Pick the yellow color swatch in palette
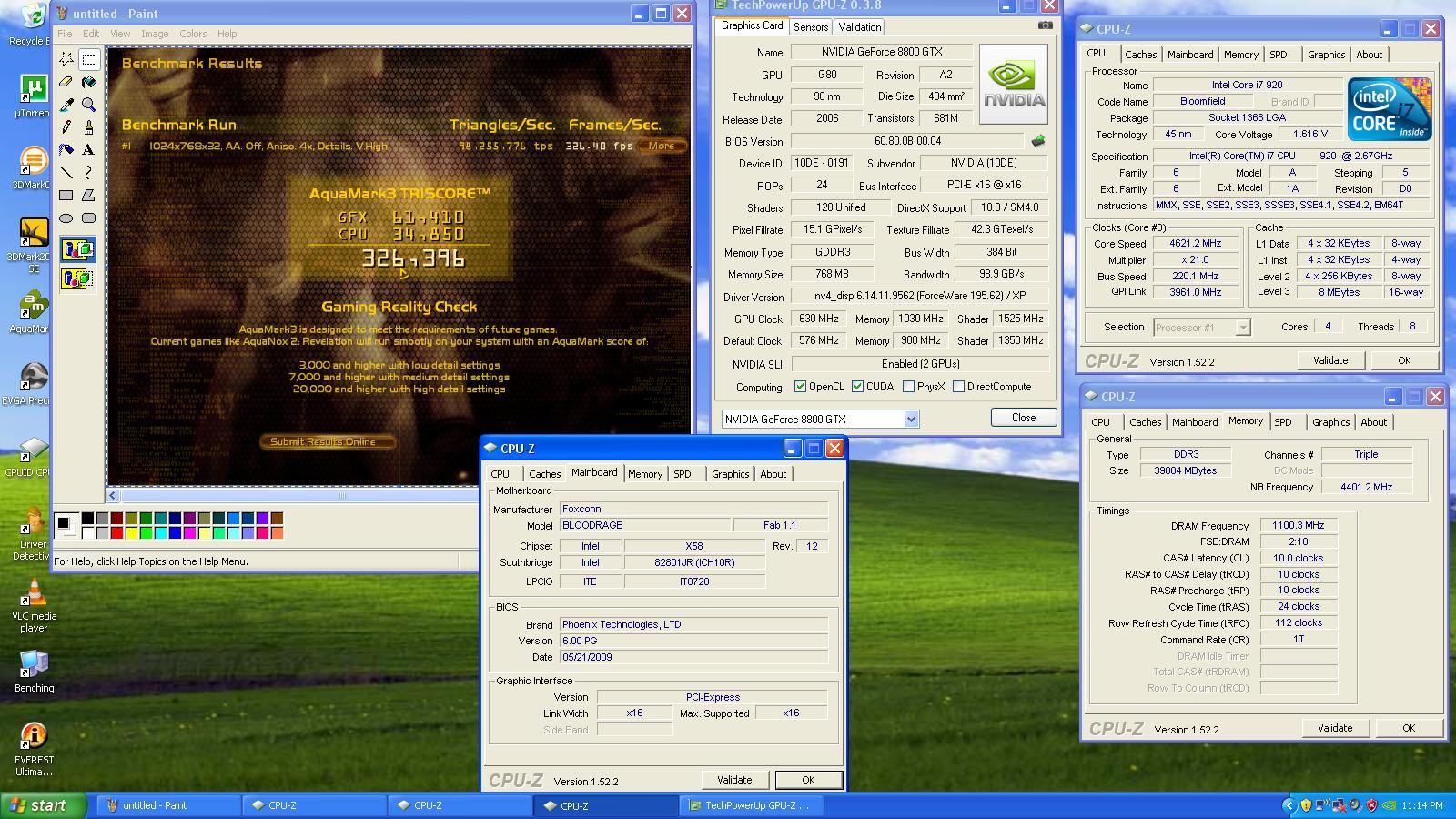 131,533
